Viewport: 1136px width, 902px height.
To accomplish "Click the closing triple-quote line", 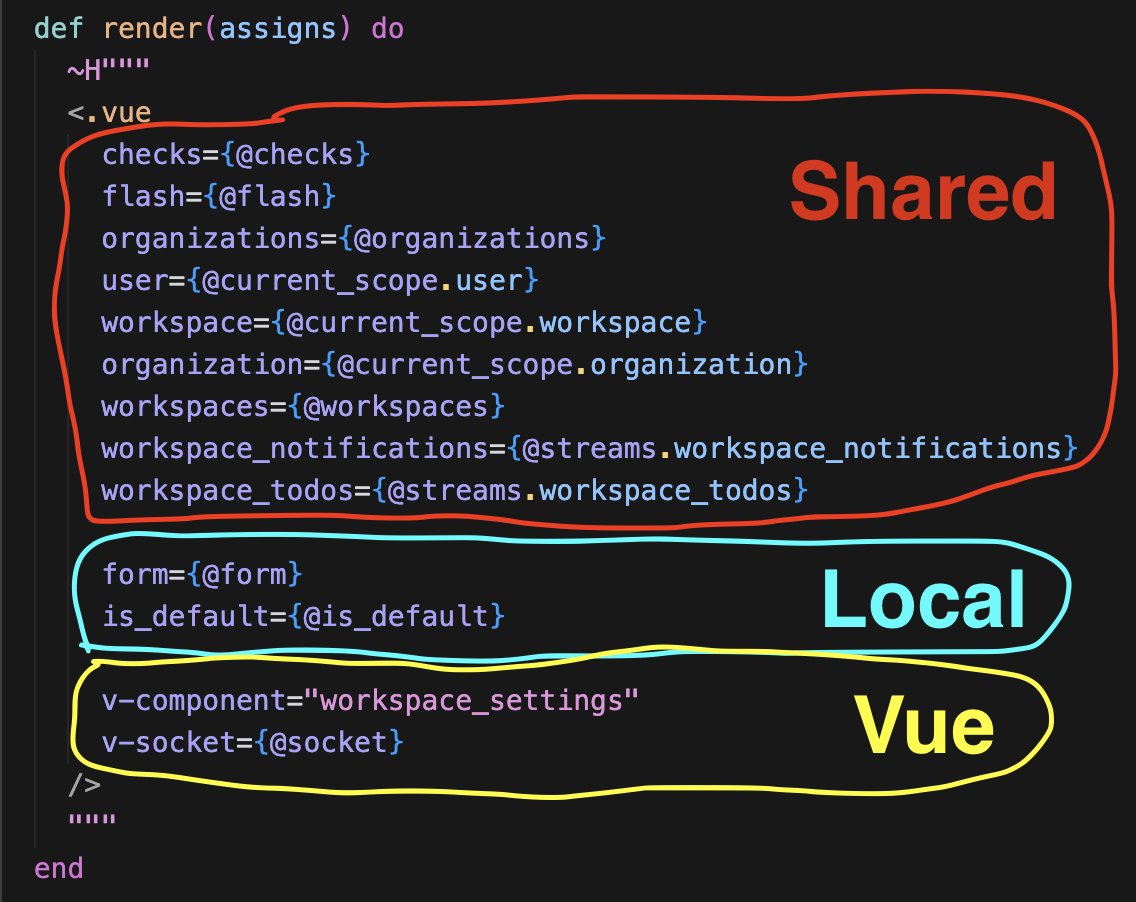I will [x=92, y=821].
